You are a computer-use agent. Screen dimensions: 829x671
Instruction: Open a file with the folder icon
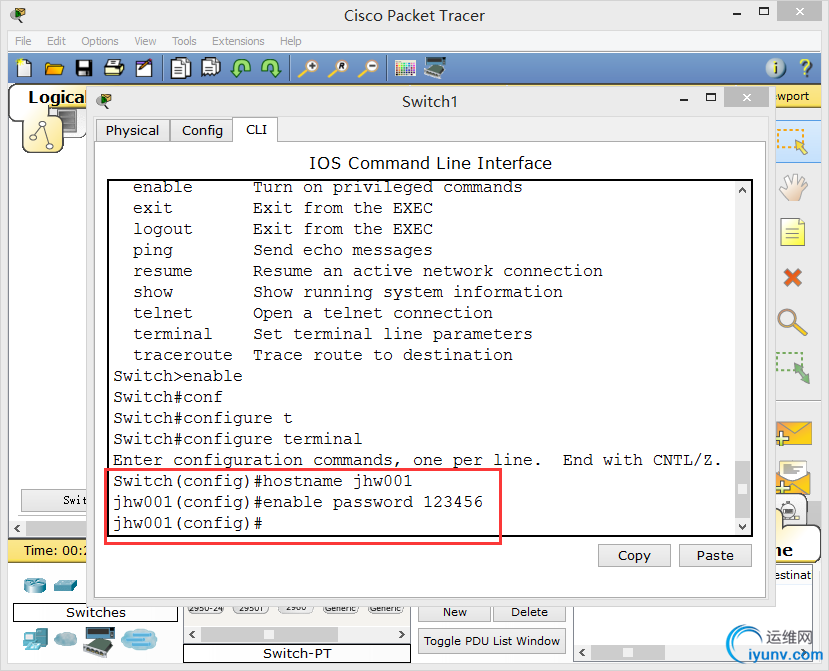click(x=54, y=69)
